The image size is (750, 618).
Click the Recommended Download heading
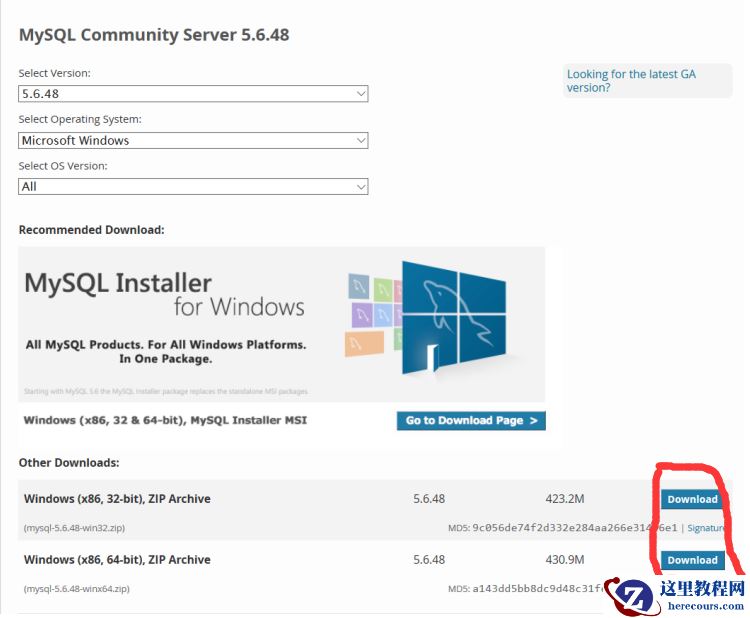point(91,230)
